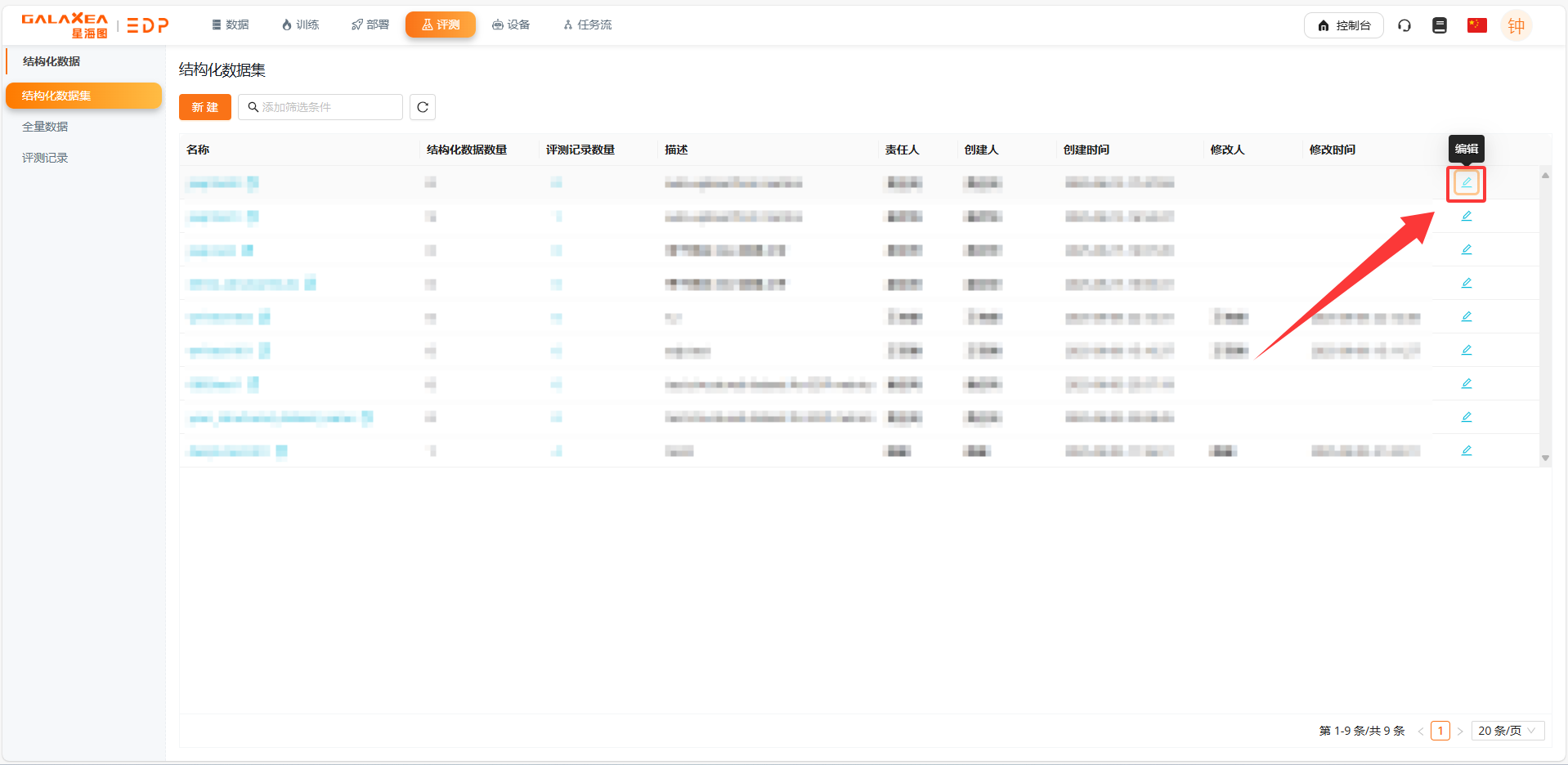
Task: Switch to the 训练 top menu
Action: coord(300,25)
